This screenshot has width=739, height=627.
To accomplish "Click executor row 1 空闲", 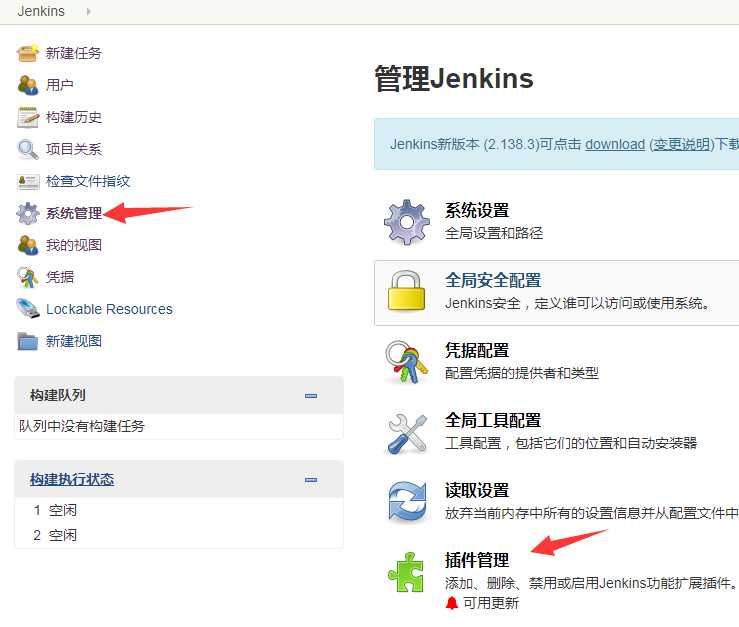I will tap(179, 510).
